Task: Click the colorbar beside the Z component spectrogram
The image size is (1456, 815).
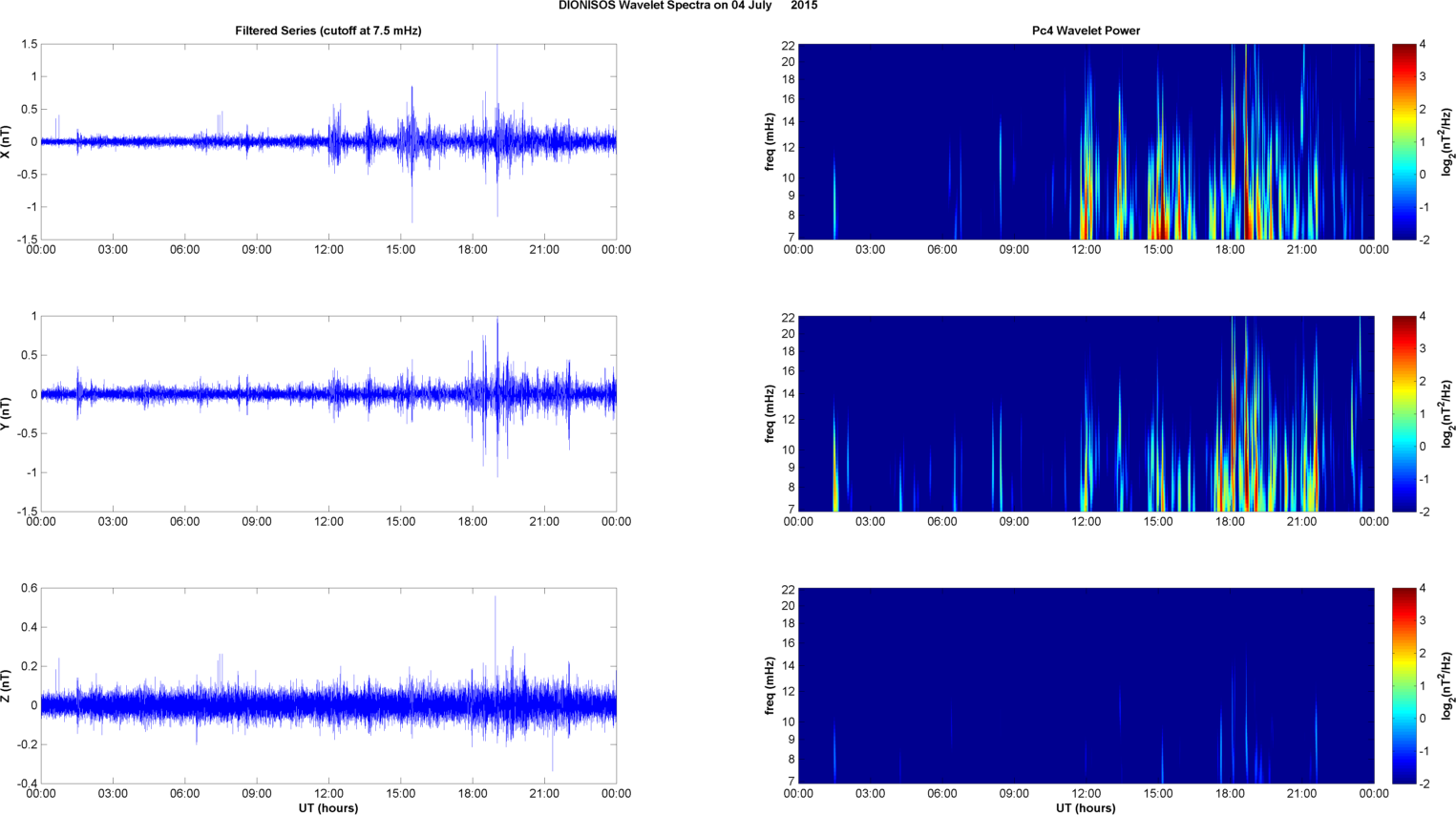Action: 1404,686
